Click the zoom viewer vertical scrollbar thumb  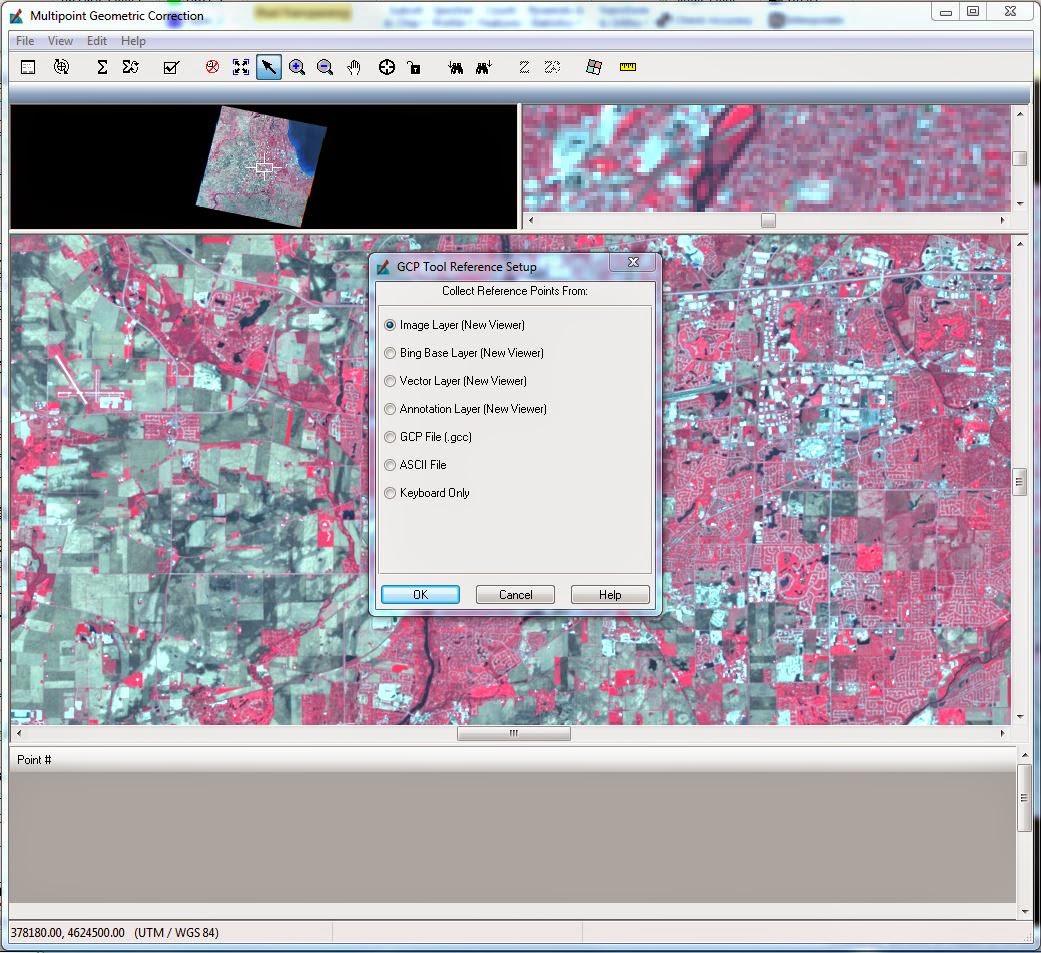point(1020,159)
